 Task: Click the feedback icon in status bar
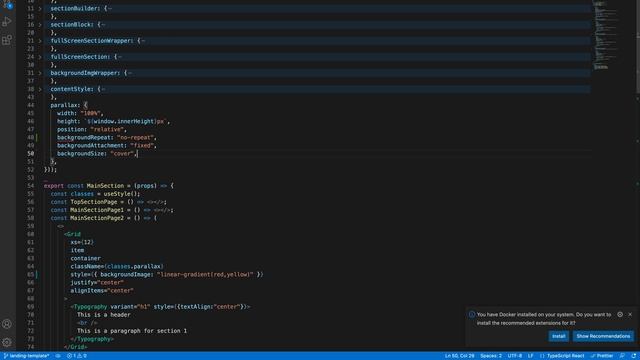point(622,356)
